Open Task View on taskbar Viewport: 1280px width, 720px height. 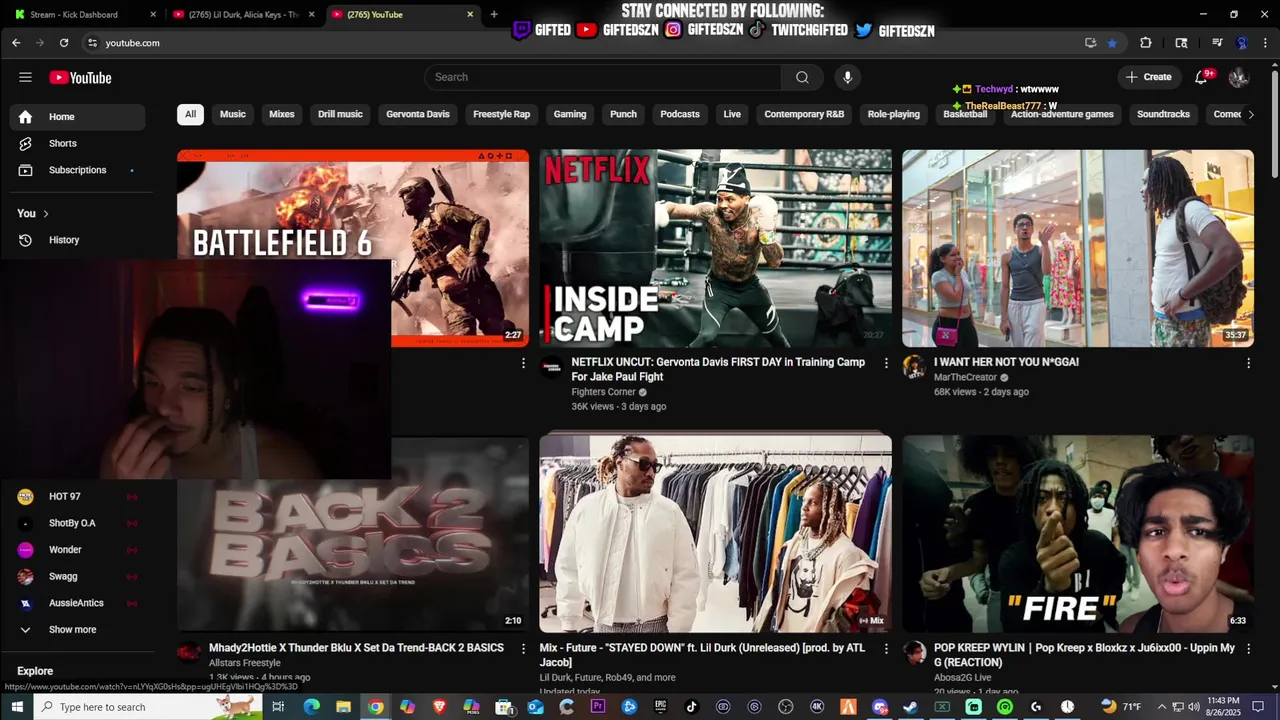278,707
